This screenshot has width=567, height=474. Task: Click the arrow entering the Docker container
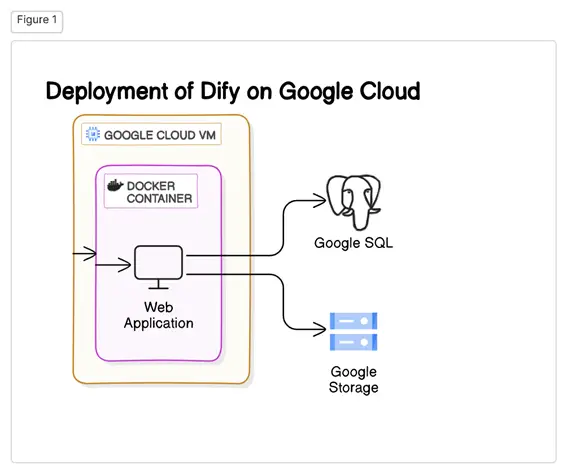(85, 253)
